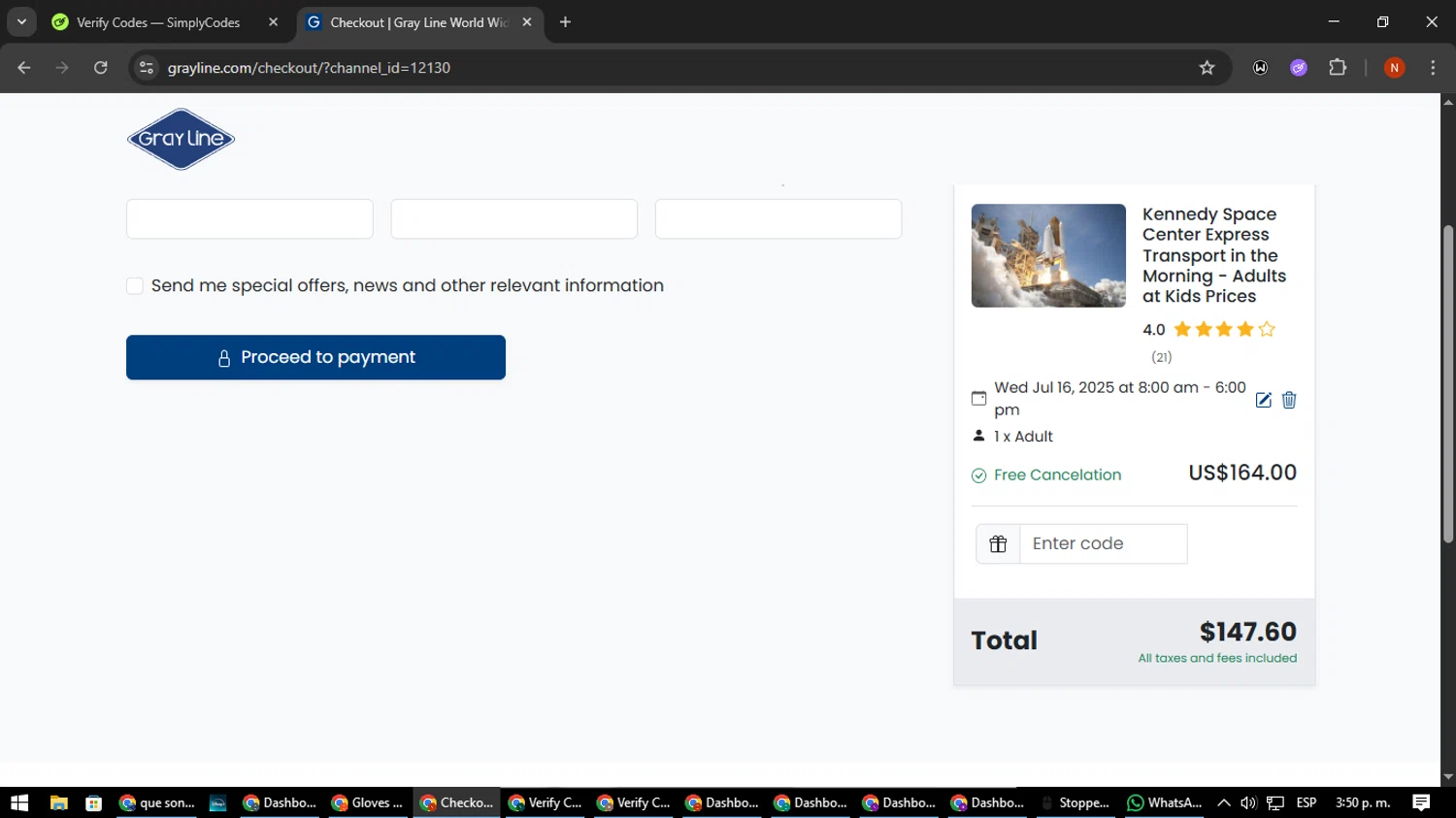Click the (21) reviews count

coord(1161,357)
